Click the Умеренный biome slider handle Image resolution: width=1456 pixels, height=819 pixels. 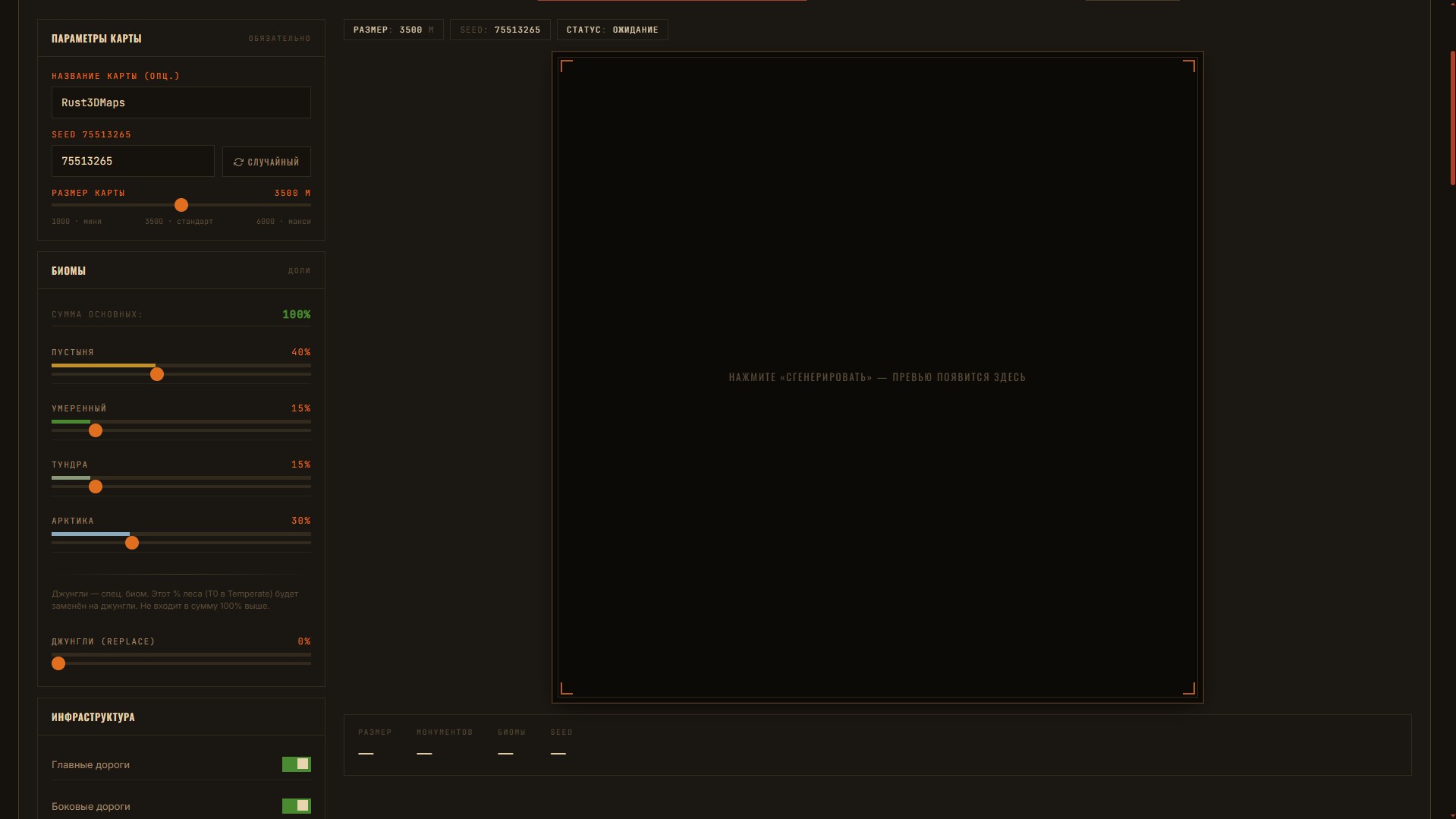[96, 430]
